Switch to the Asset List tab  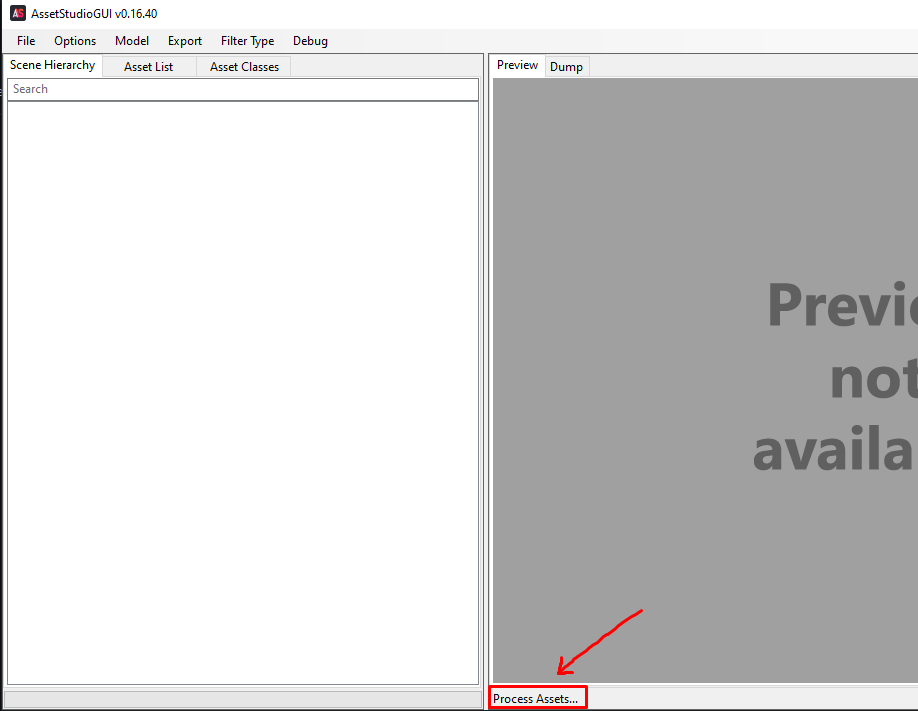(148, 66)
